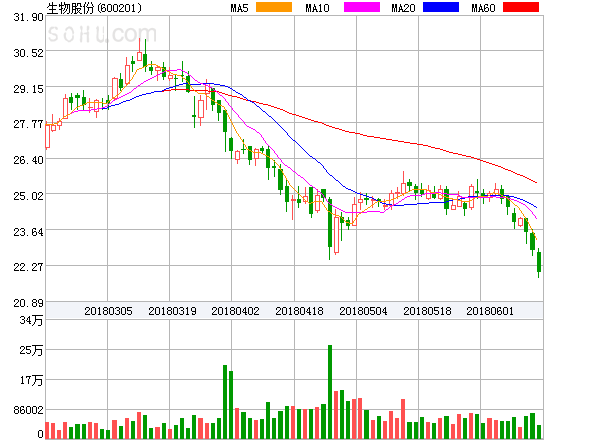This screenshot has height=440, width=600.
Task: Click the 30.52 price axis label
Action: point(28,53)
